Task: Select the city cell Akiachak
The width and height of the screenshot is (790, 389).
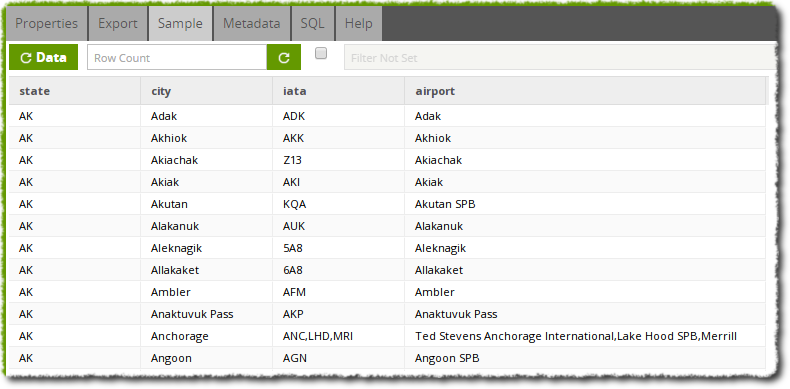Action: pyautogui.click(x=207, y=160)
